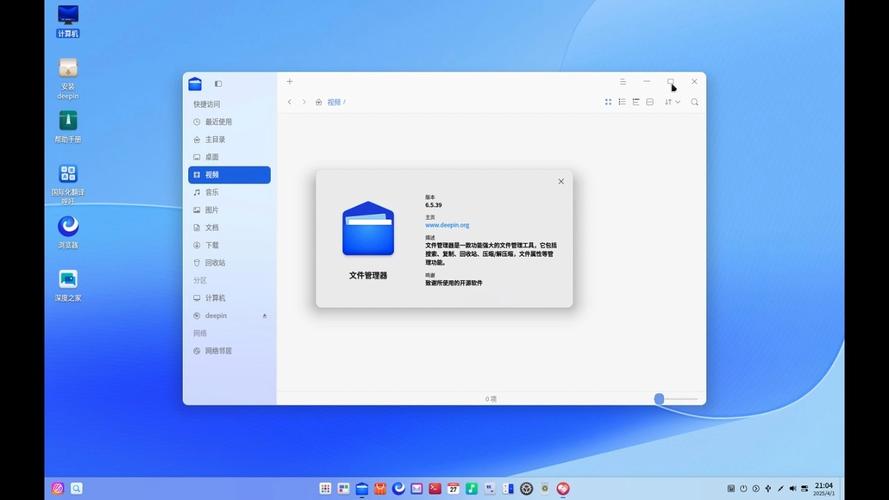Image resolution: width=889 pixels, height=500 pixels.
Task: Select 下载 in the sidebar
Action: coord(229,245)
